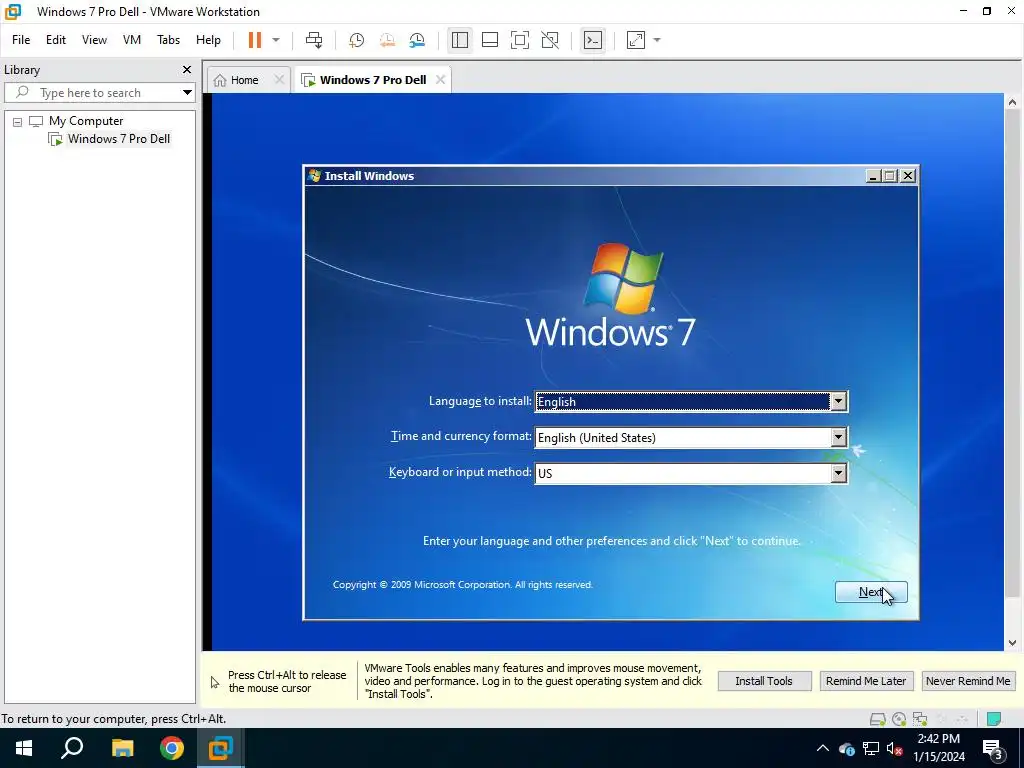Click the CD/DVD status bar icon
Viewport: 1024px width, 768px height.
coord(899,719)
